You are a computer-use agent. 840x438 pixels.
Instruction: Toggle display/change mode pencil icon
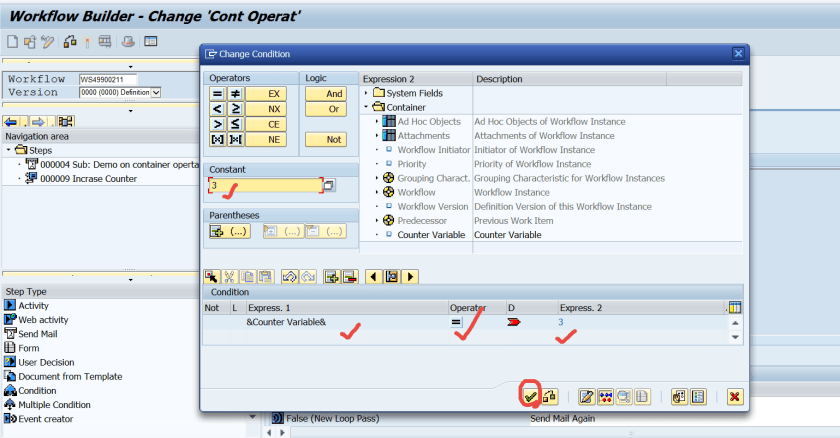point(48,41)
